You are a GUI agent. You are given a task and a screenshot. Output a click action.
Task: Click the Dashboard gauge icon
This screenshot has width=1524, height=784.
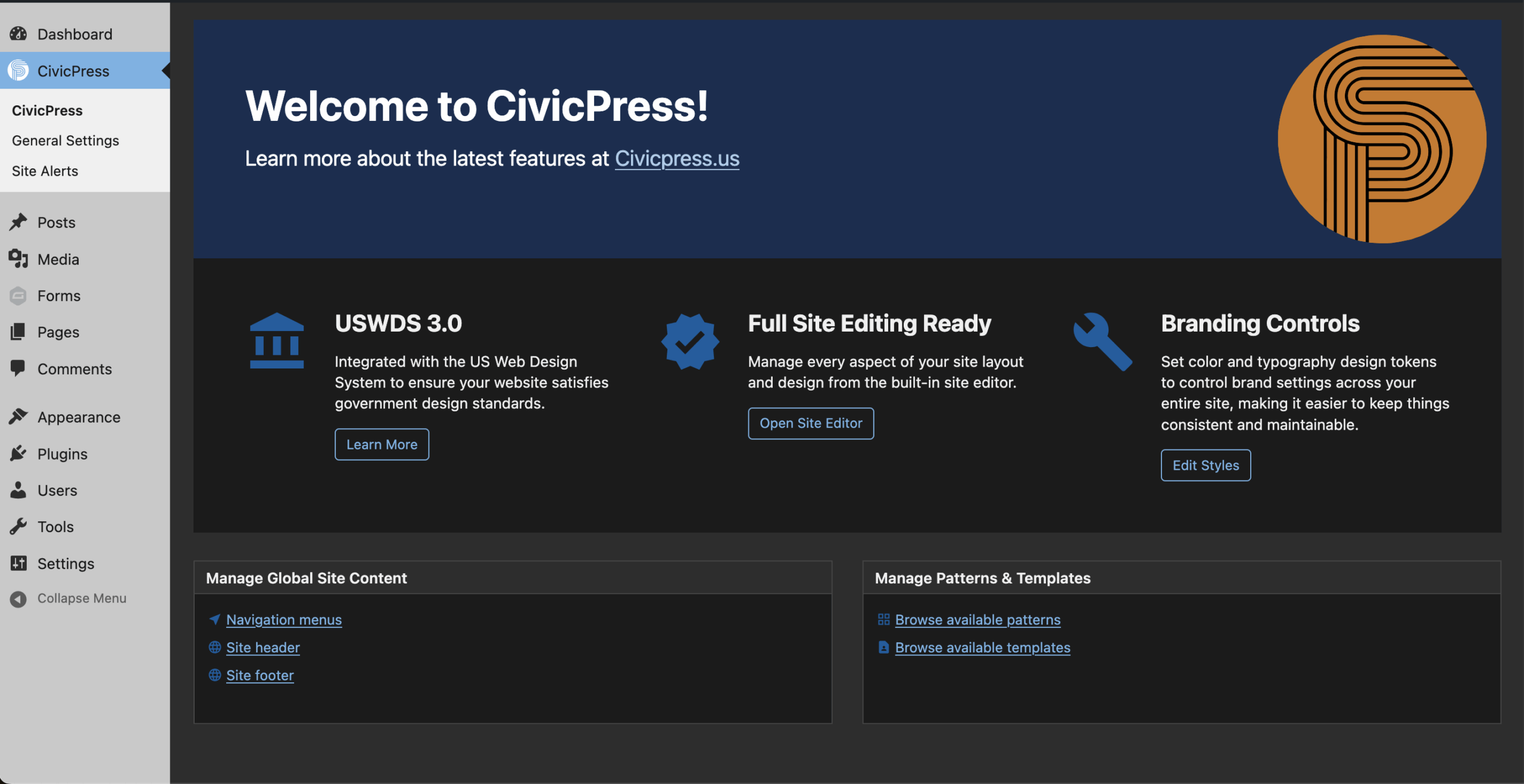point(18,34)
